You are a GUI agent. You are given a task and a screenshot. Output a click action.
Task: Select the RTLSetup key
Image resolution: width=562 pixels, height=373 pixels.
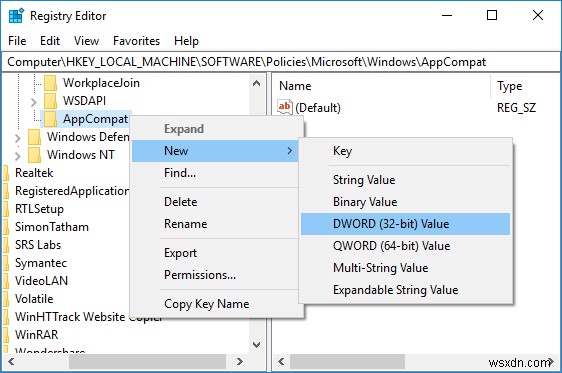tap(39, 209)
